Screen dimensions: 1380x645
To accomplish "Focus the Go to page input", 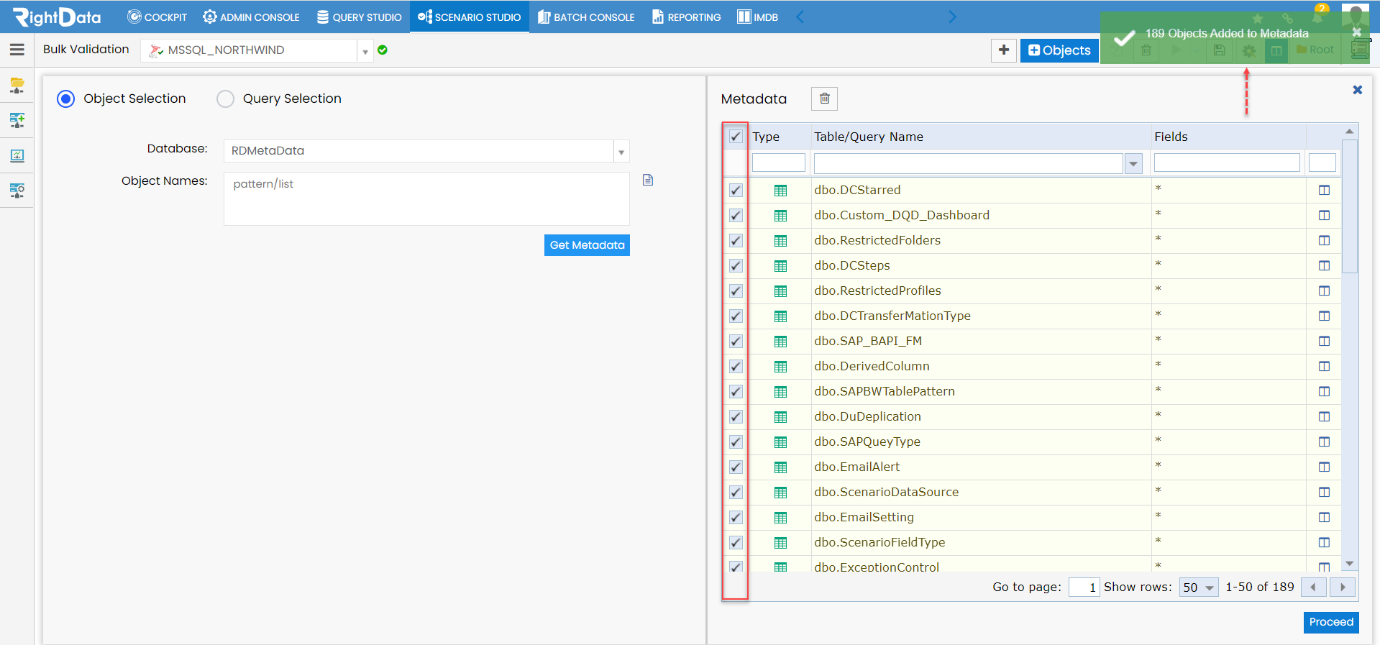I will pos(1084,588).
